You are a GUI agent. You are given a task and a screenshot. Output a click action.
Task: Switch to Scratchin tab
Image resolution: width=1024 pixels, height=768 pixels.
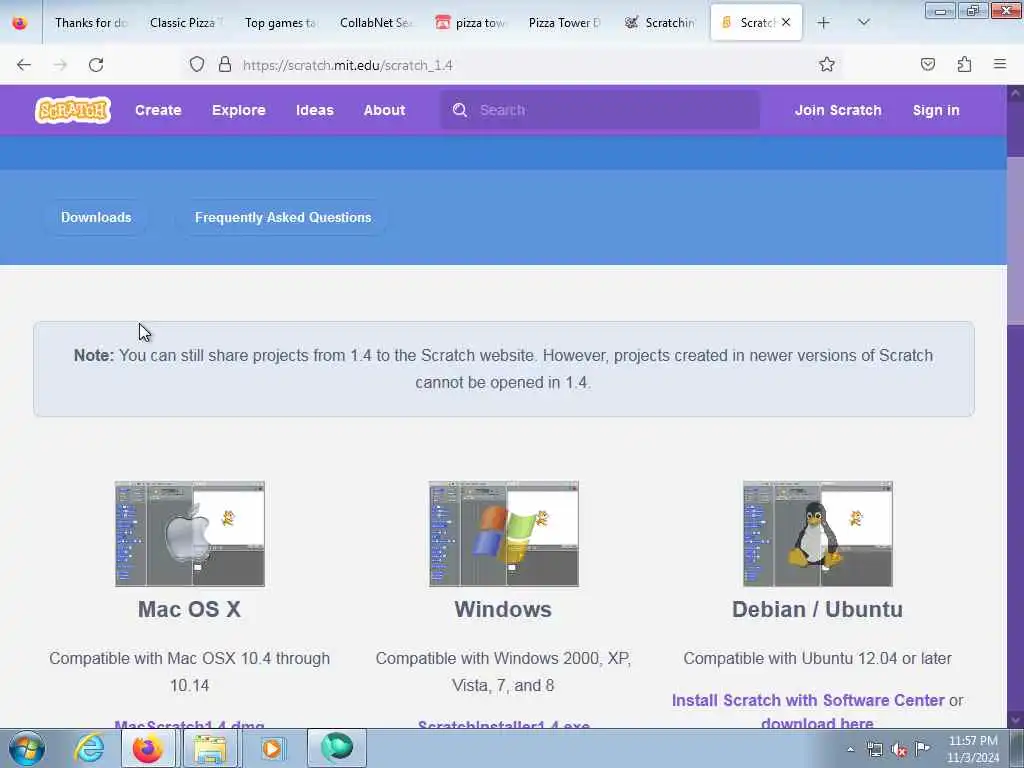[660, 23]
